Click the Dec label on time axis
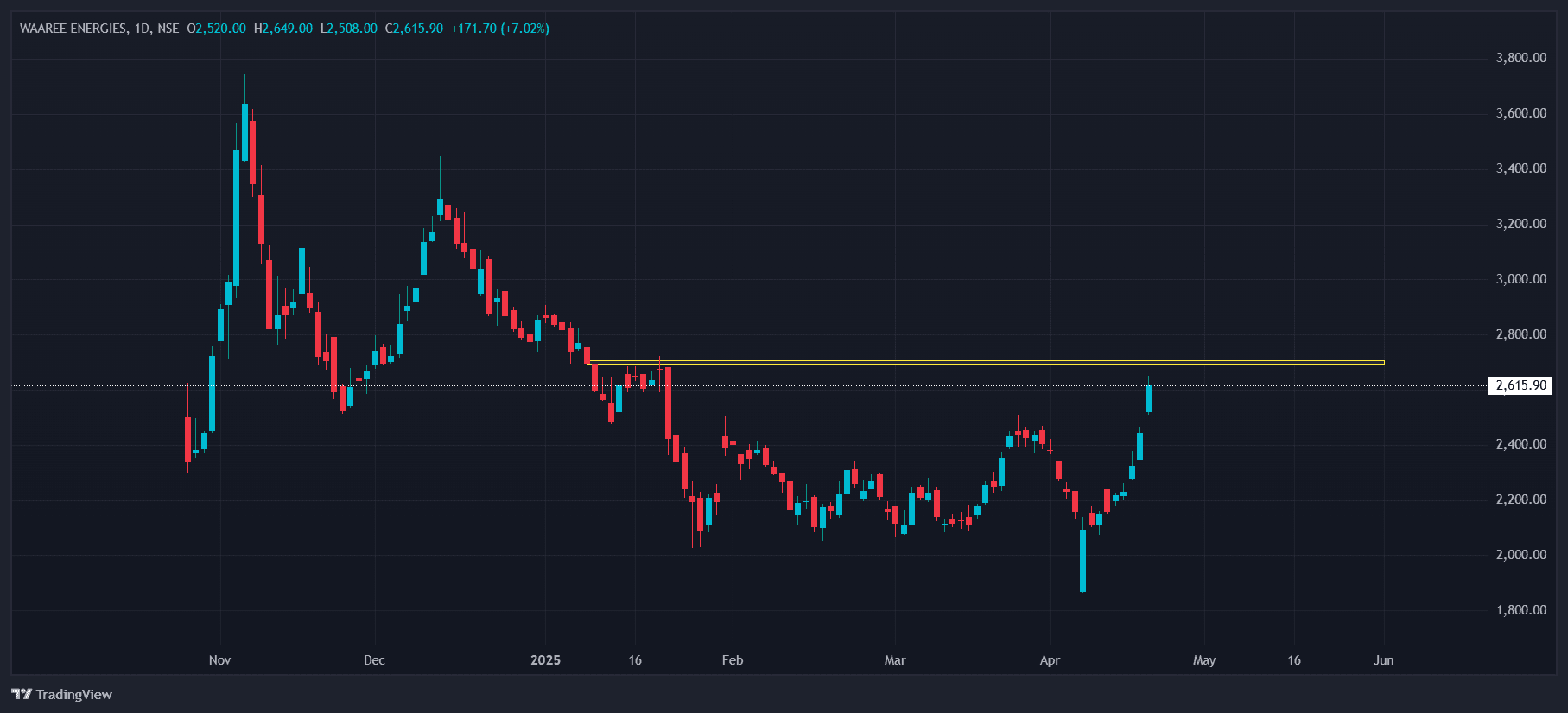Image resolution: width=1568 pixels, height=713 pixels. point(375,660)
